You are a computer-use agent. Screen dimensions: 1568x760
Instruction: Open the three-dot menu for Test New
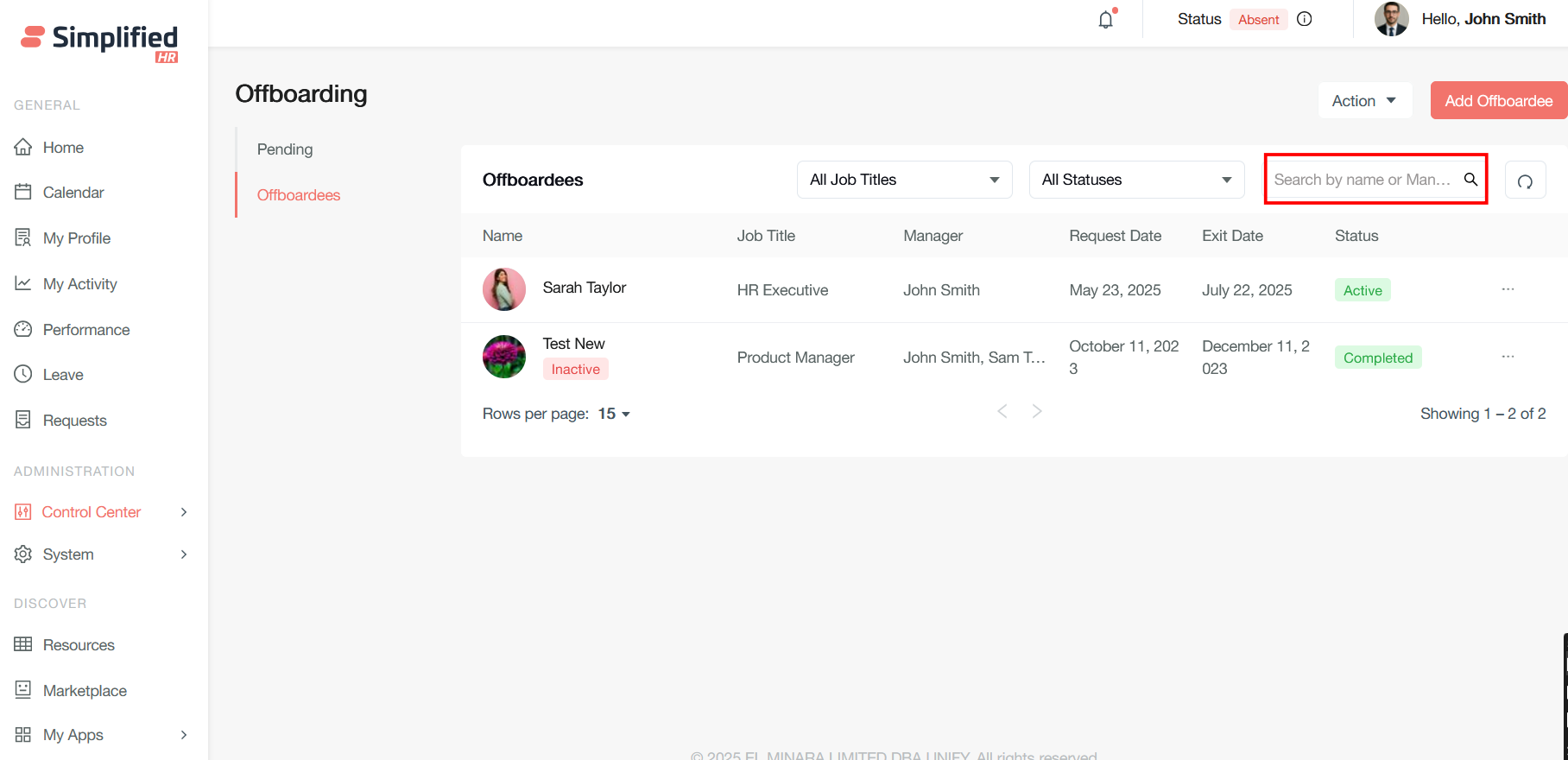1508,357
